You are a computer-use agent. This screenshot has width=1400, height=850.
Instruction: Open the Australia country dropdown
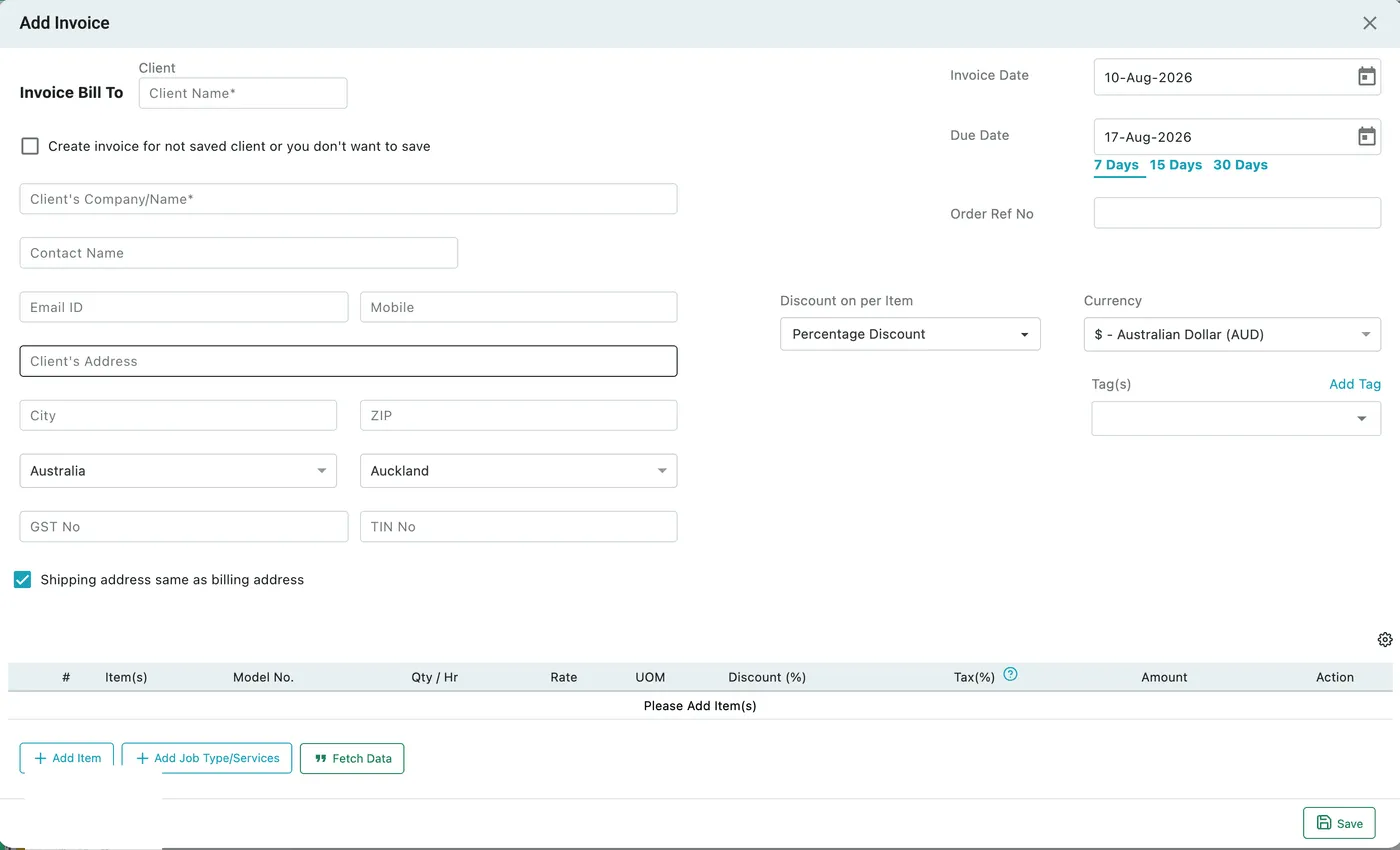point(178,471)
